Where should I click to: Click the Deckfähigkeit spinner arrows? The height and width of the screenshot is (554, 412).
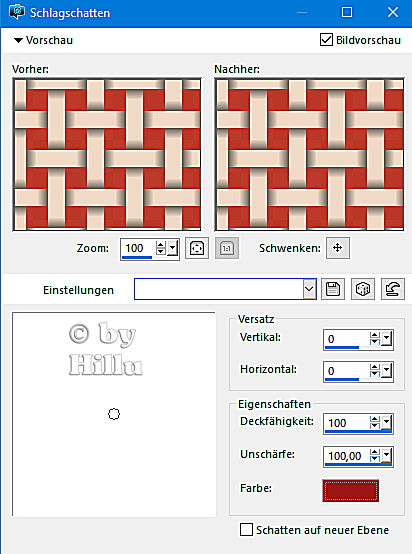point(375,423)
